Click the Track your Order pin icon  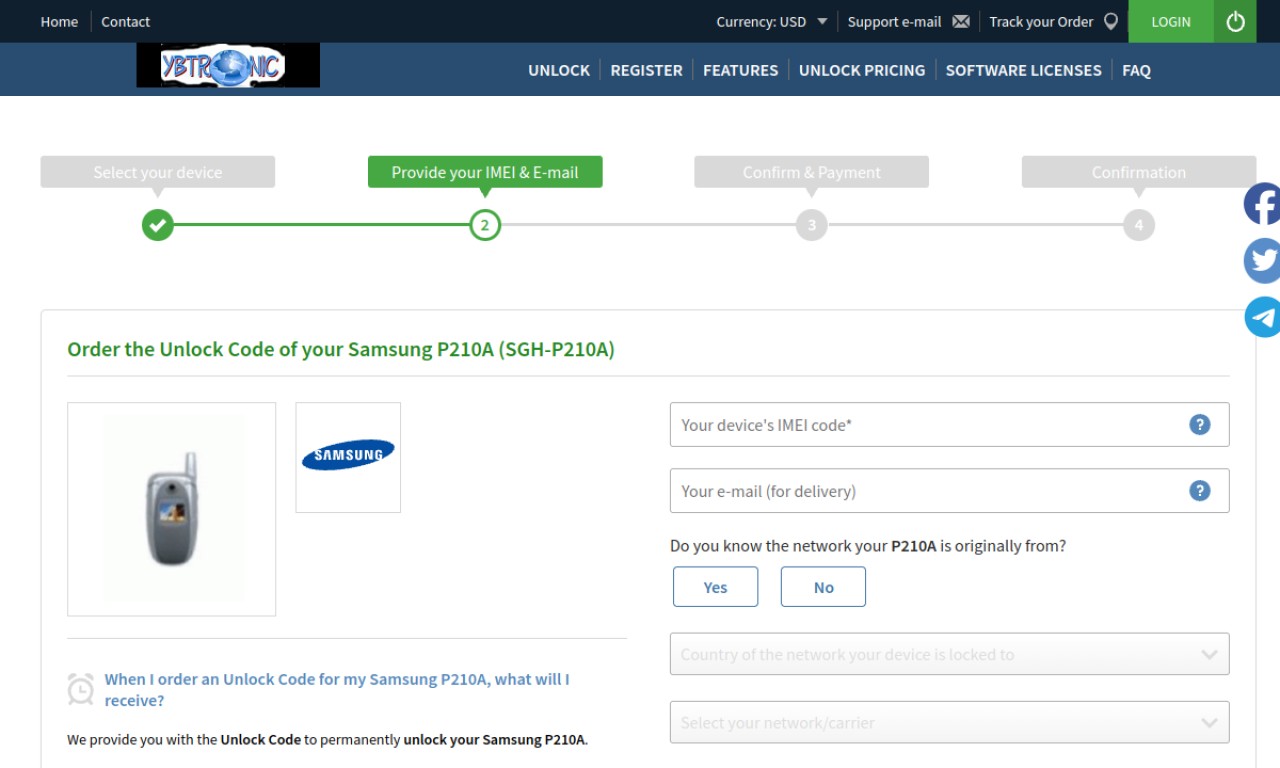coord(1111,21)
